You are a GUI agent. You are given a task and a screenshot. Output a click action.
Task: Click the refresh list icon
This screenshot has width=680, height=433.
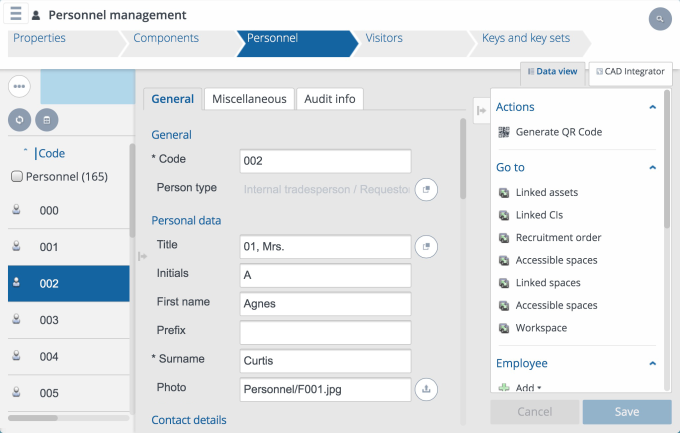(x=19, y=120)
